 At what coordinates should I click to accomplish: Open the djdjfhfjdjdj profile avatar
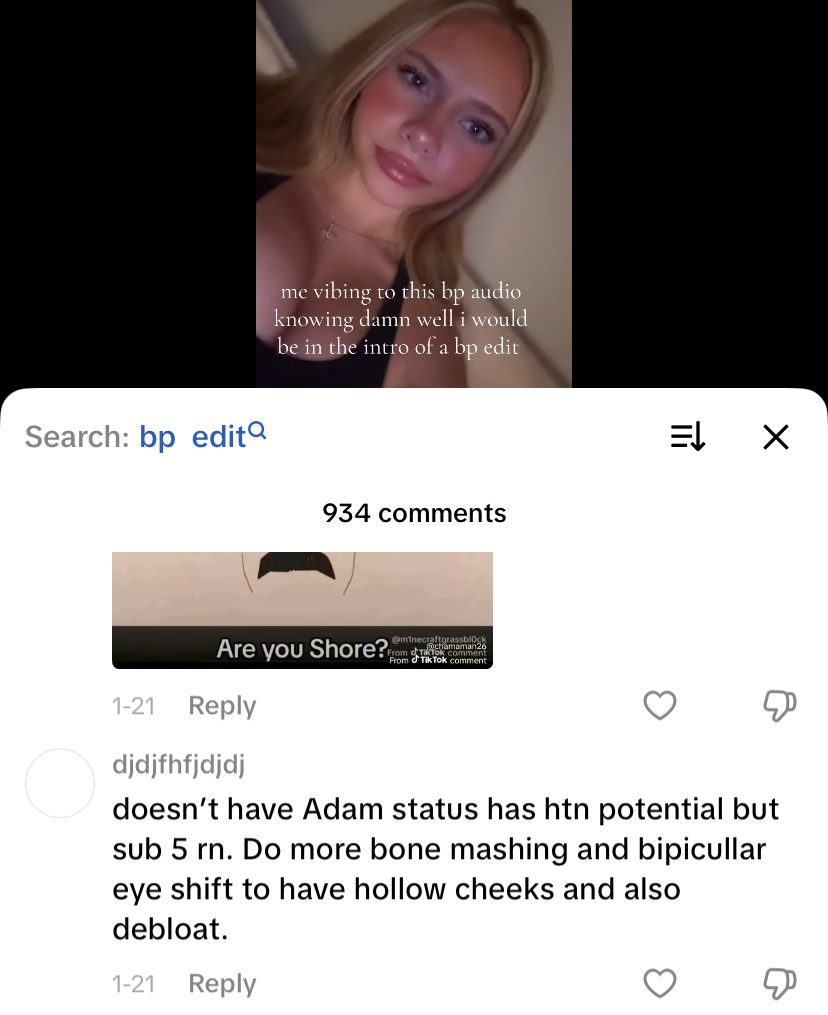click(60, 783)
